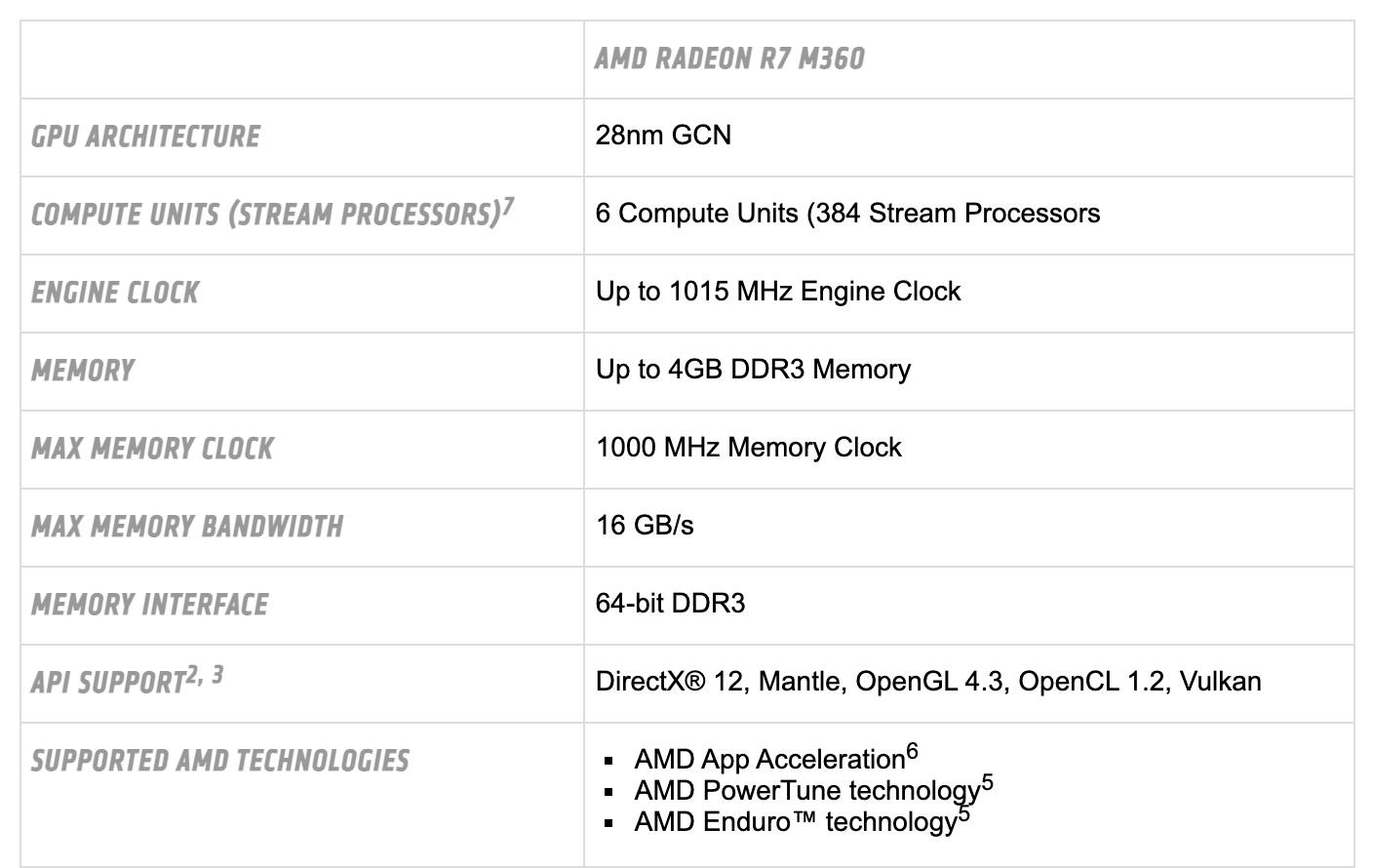Viewport: 1373px width, 868px height.
Task: Click the Up to 1015 MHz Engine Clock text
Action: tap(778, 291)
